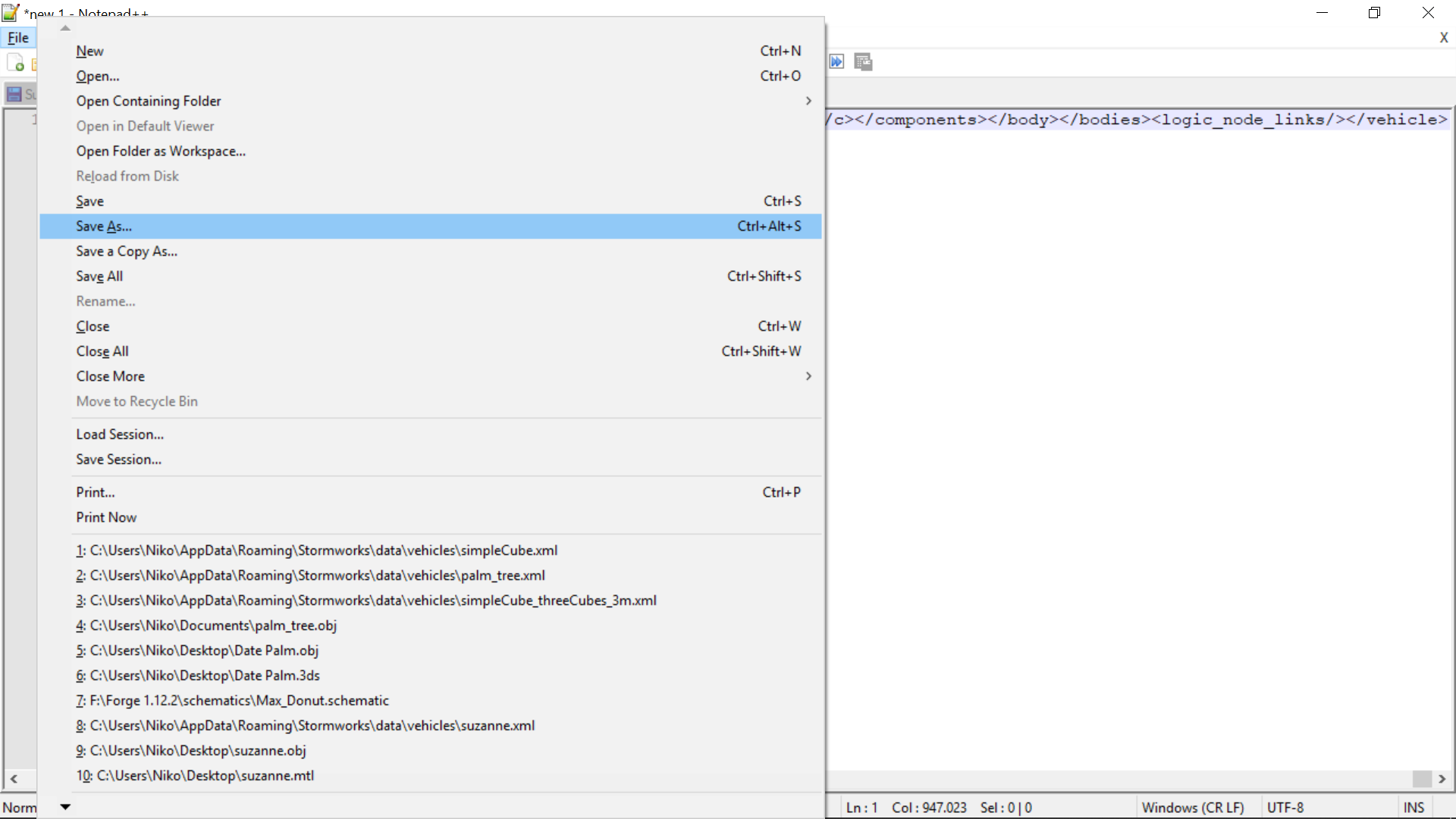
Task: Click the UTF-8 encoding status bar field
Action: tap(1285, 808)
